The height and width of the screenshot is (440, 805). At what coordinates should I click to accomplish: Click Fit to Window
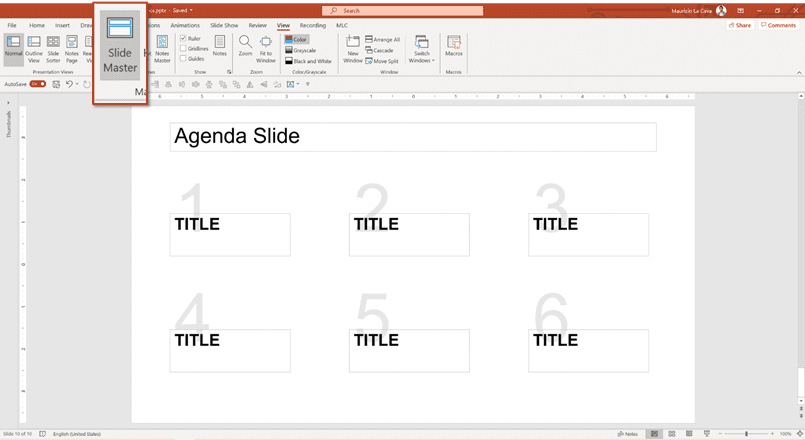[266, 49]
